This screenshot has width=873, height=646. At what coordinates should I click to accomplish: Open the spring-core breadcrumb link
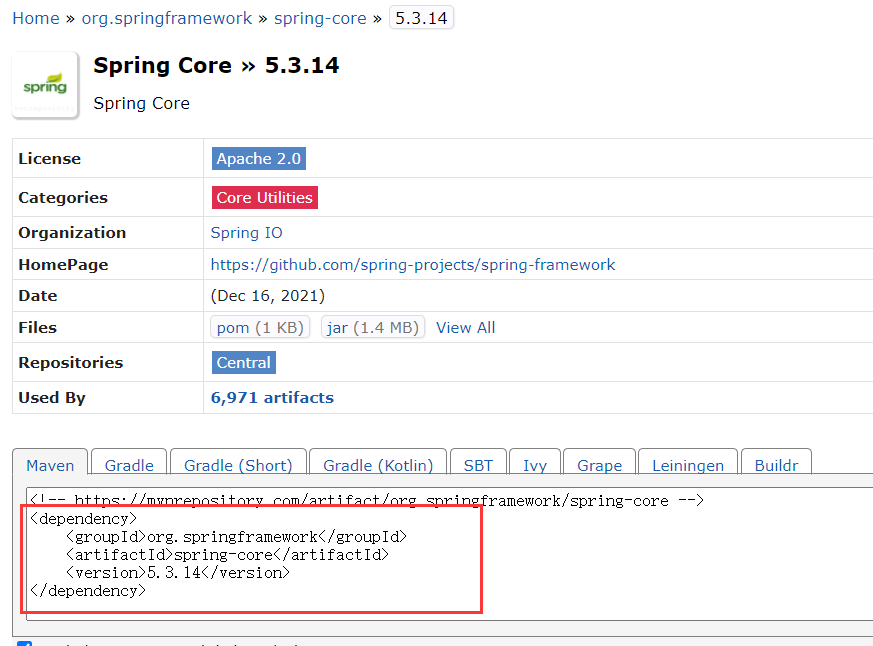(x=320, y=18)
